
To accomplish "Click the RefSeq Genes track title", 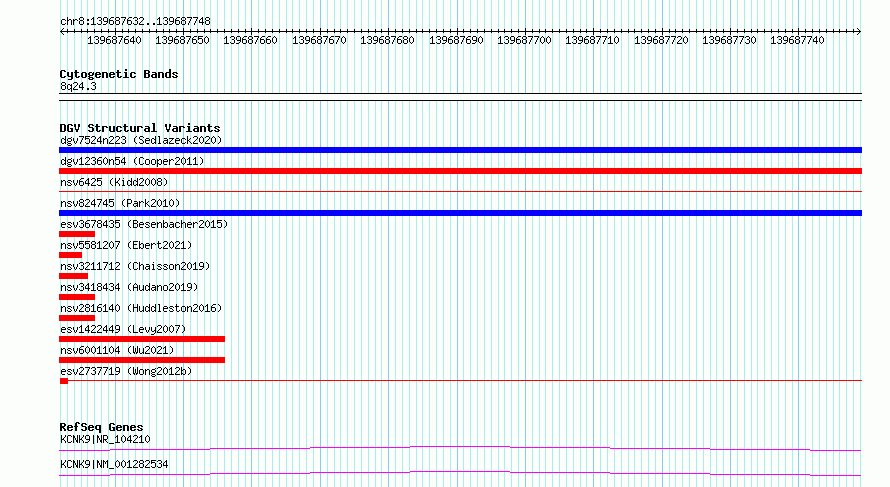I will [101, 427].
